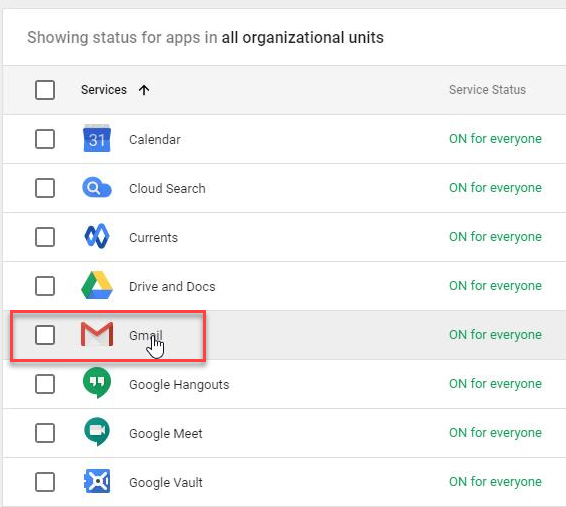This screenshot has height=507, width=566.
Task: Open the Google Hangouts service
Action: (x=179, y=385)
